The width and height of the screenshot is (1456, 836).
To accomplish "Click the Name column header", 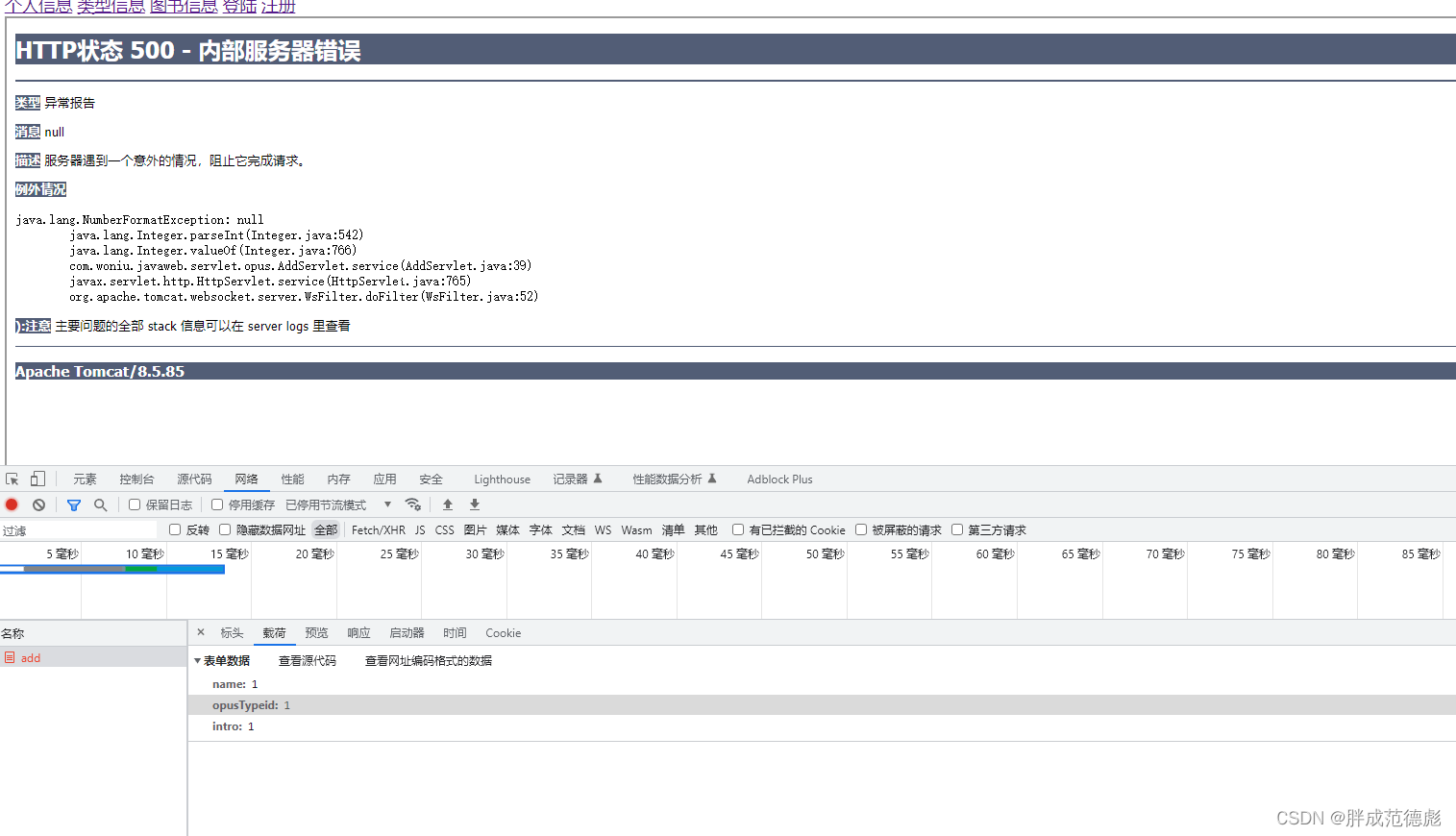I will pos(93,633).
